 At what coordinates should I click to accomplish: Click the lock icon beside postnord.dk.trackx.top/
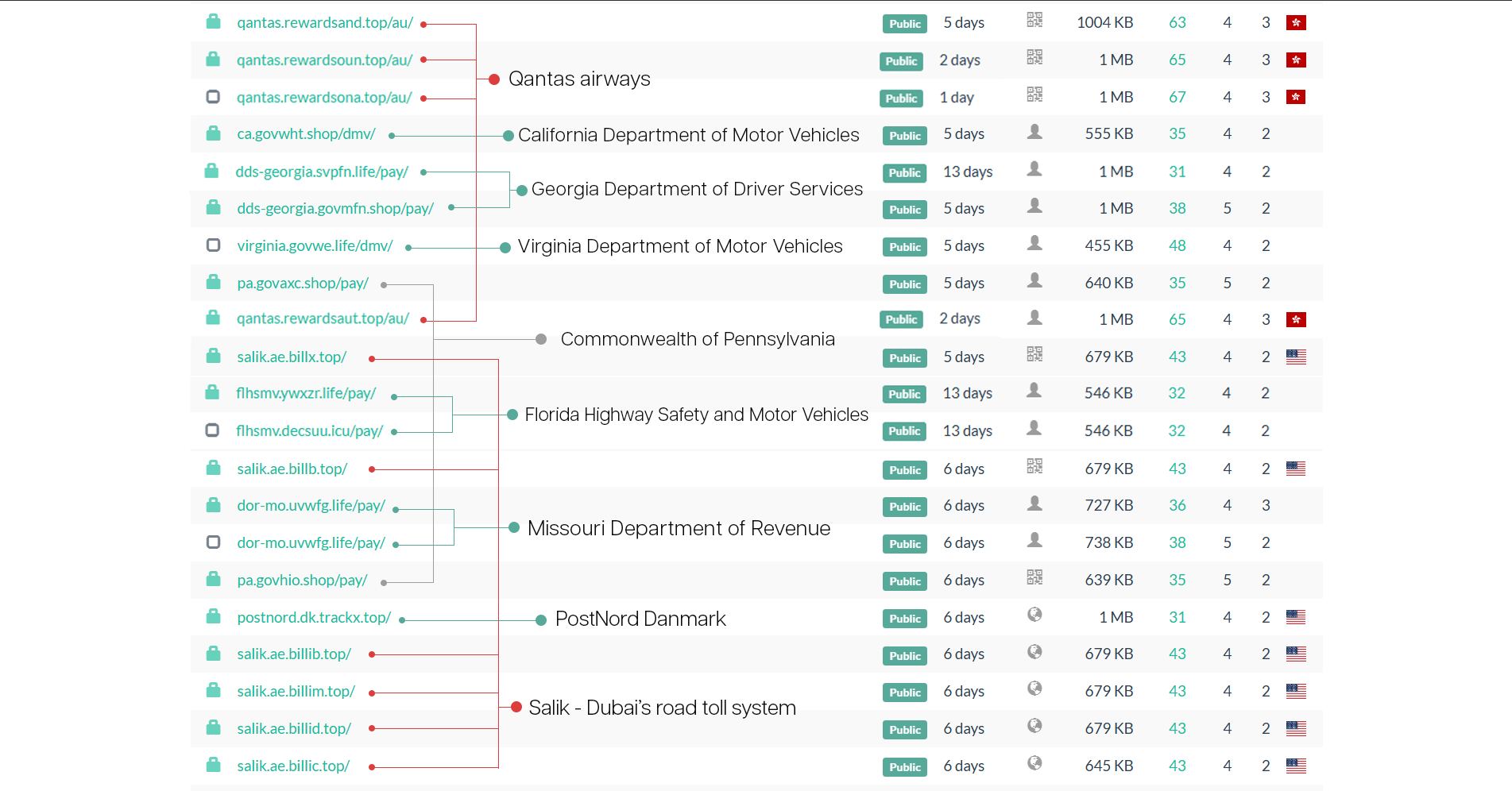(213, 615)
